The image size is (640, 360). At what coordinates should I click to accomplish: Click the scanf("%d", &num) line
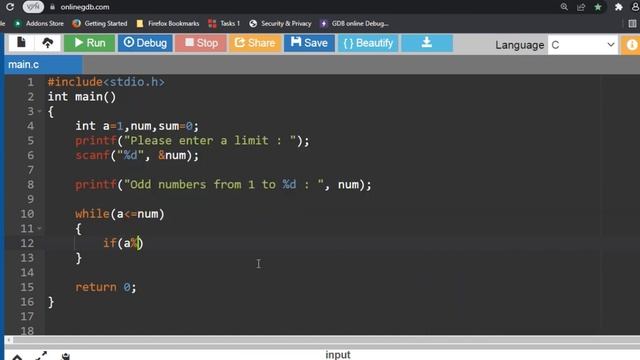[137, 156]
